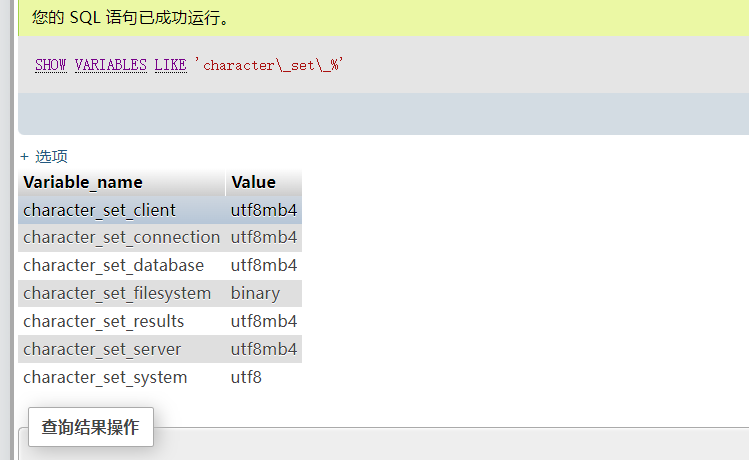Click the LIKE keyword link in query
Screen dimensions: 749x460
point(170,65)
